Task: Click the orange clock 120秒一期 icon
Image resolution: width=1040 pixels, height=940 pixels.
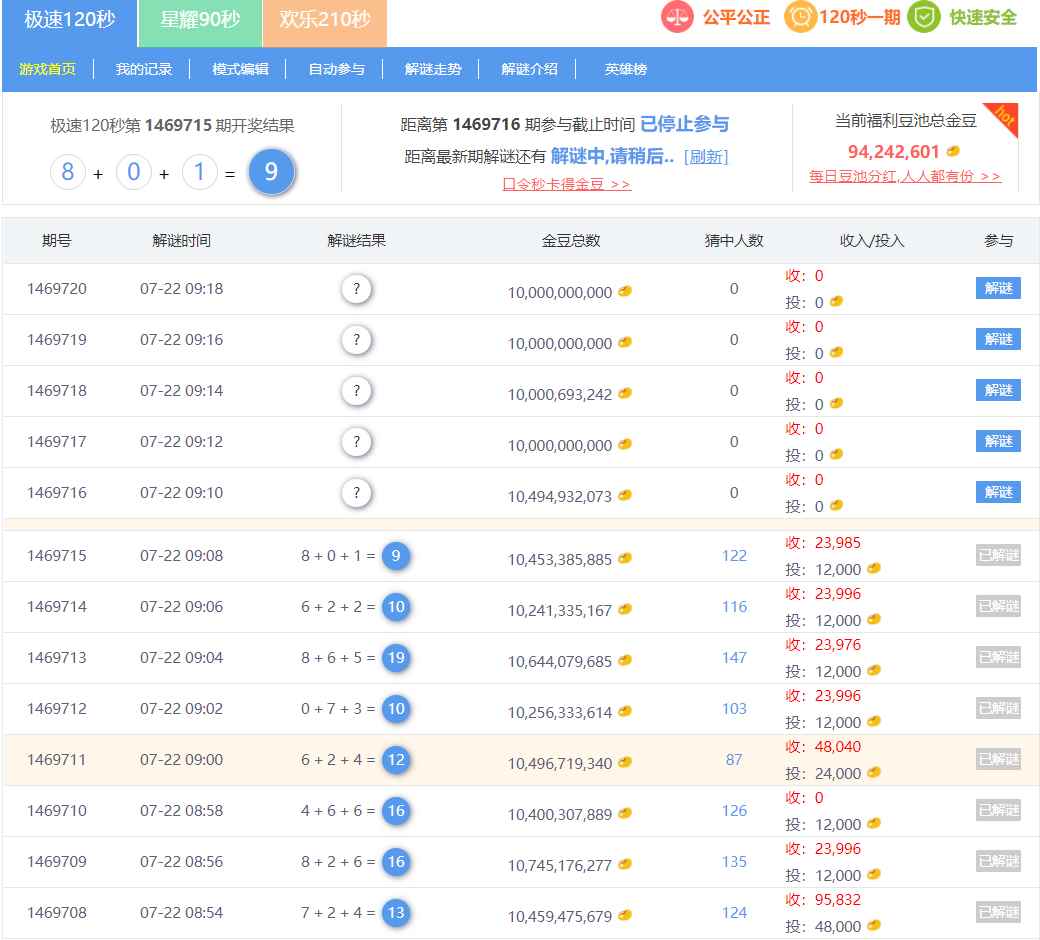Action: click(x=800, y=17)
